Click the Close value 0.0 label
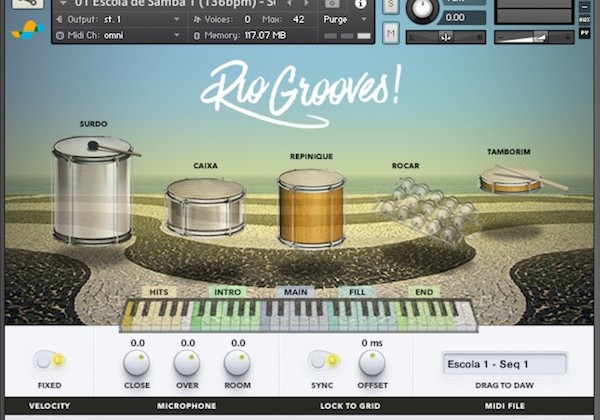 click(137, 343)
